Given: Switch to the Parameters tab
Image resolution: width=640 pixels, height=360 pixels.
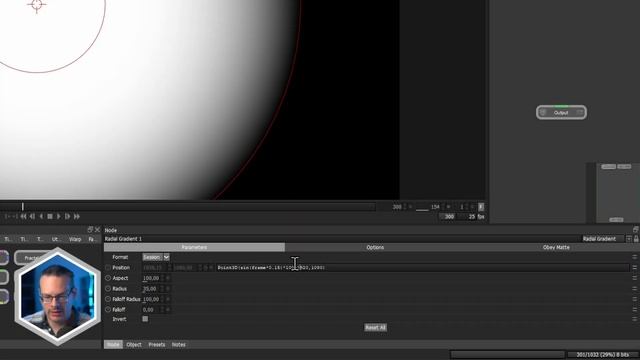Looking at the screenshot, I should (194, 247).
